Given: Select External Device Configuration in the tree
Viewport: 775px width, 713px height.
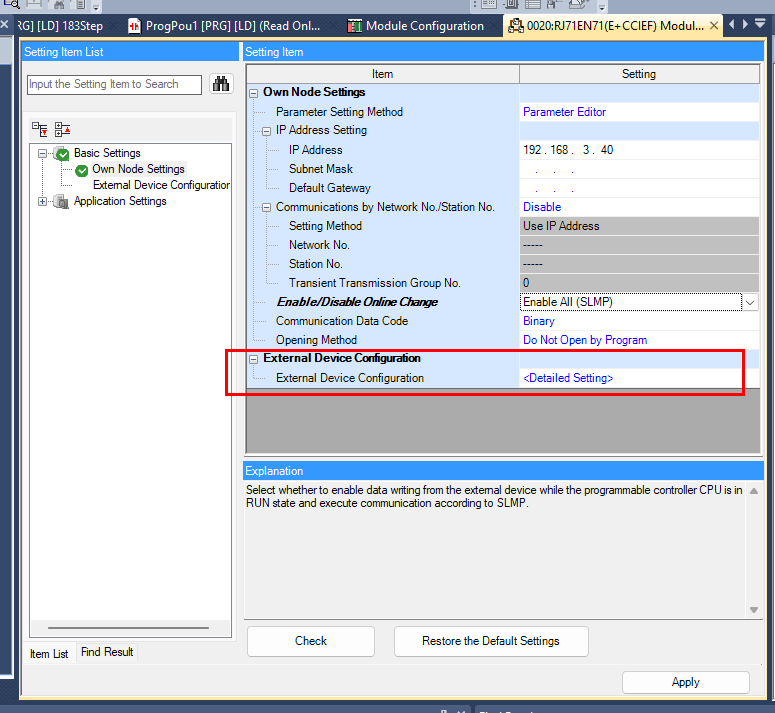Looking at the screenshot, I should pos(161,185).
